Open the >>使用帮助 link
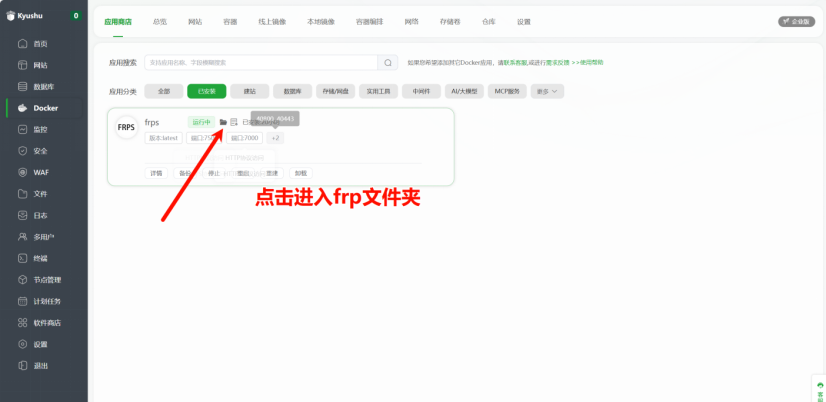 click(x=587, y=62)
